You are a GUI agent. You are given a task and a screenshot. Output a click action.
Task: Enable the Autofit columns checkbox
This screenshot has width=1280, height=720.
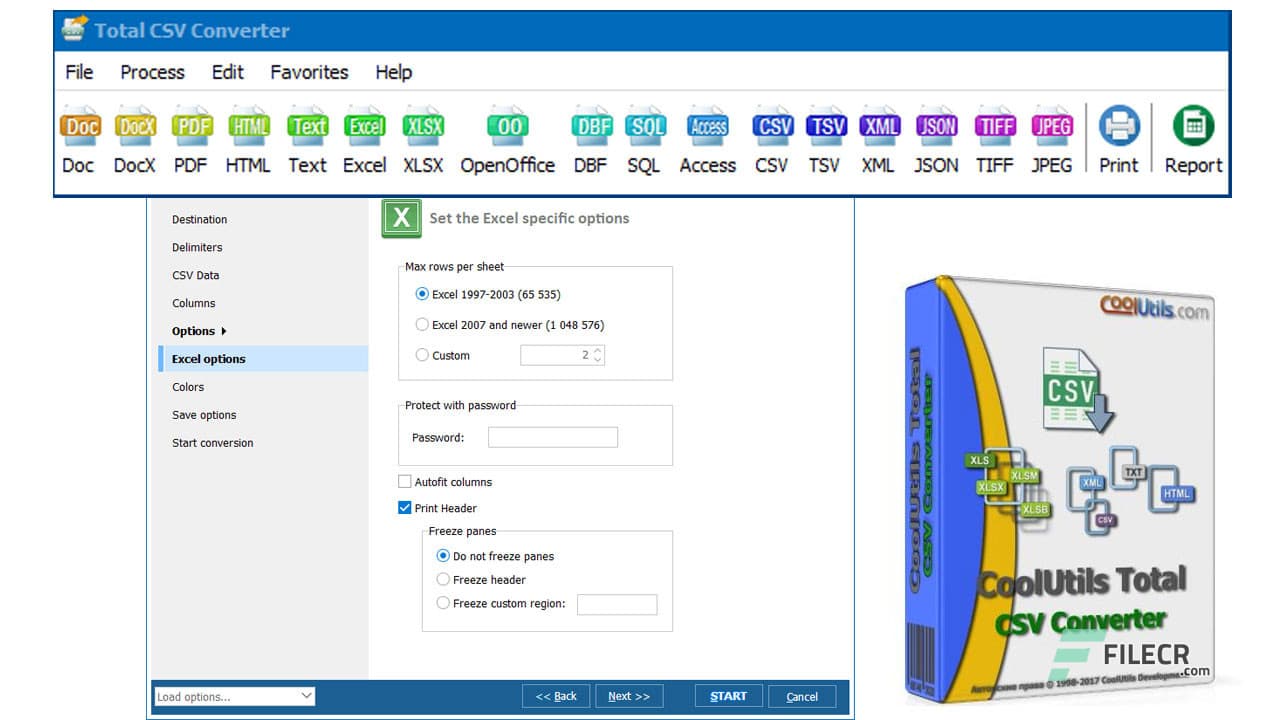404,481
